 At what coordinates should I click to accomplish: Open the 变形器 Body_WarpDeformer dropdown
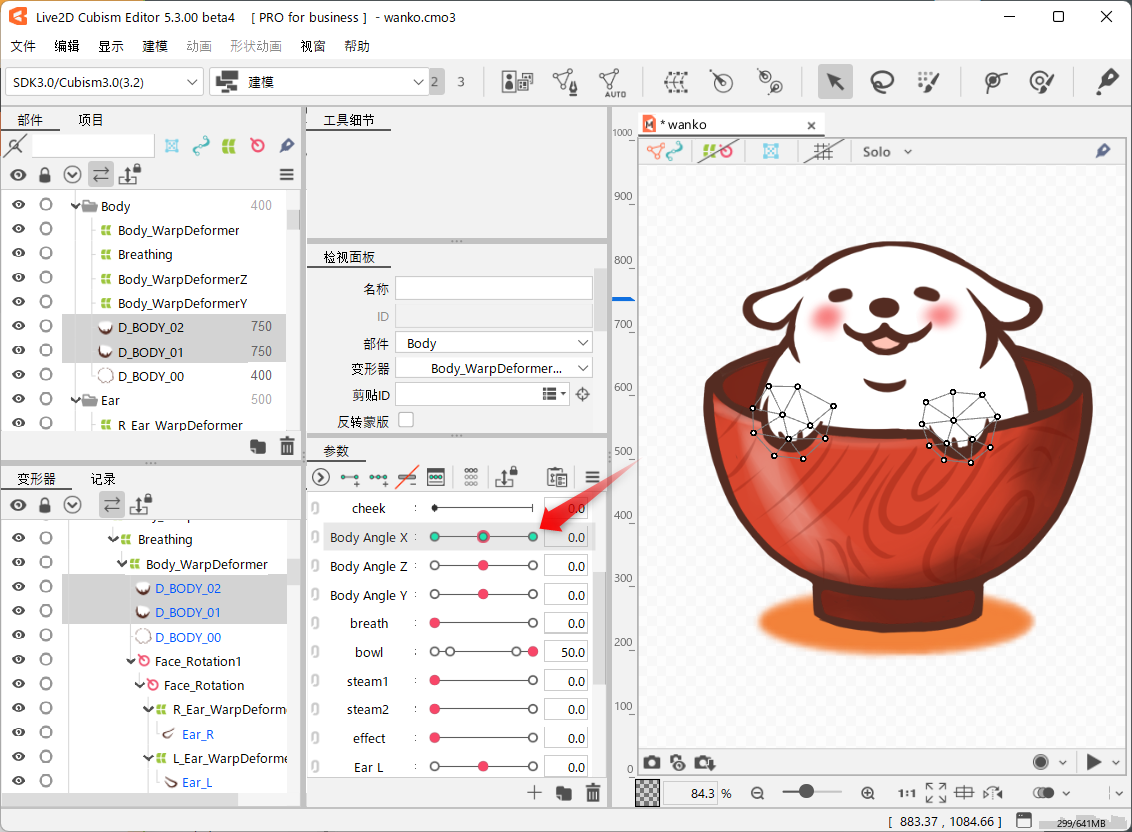[x=493, y=369]
